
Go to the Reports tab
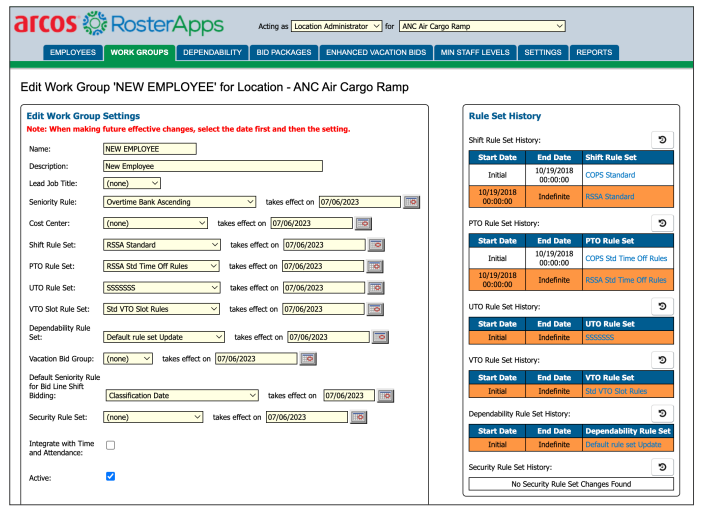pos(594,52)
